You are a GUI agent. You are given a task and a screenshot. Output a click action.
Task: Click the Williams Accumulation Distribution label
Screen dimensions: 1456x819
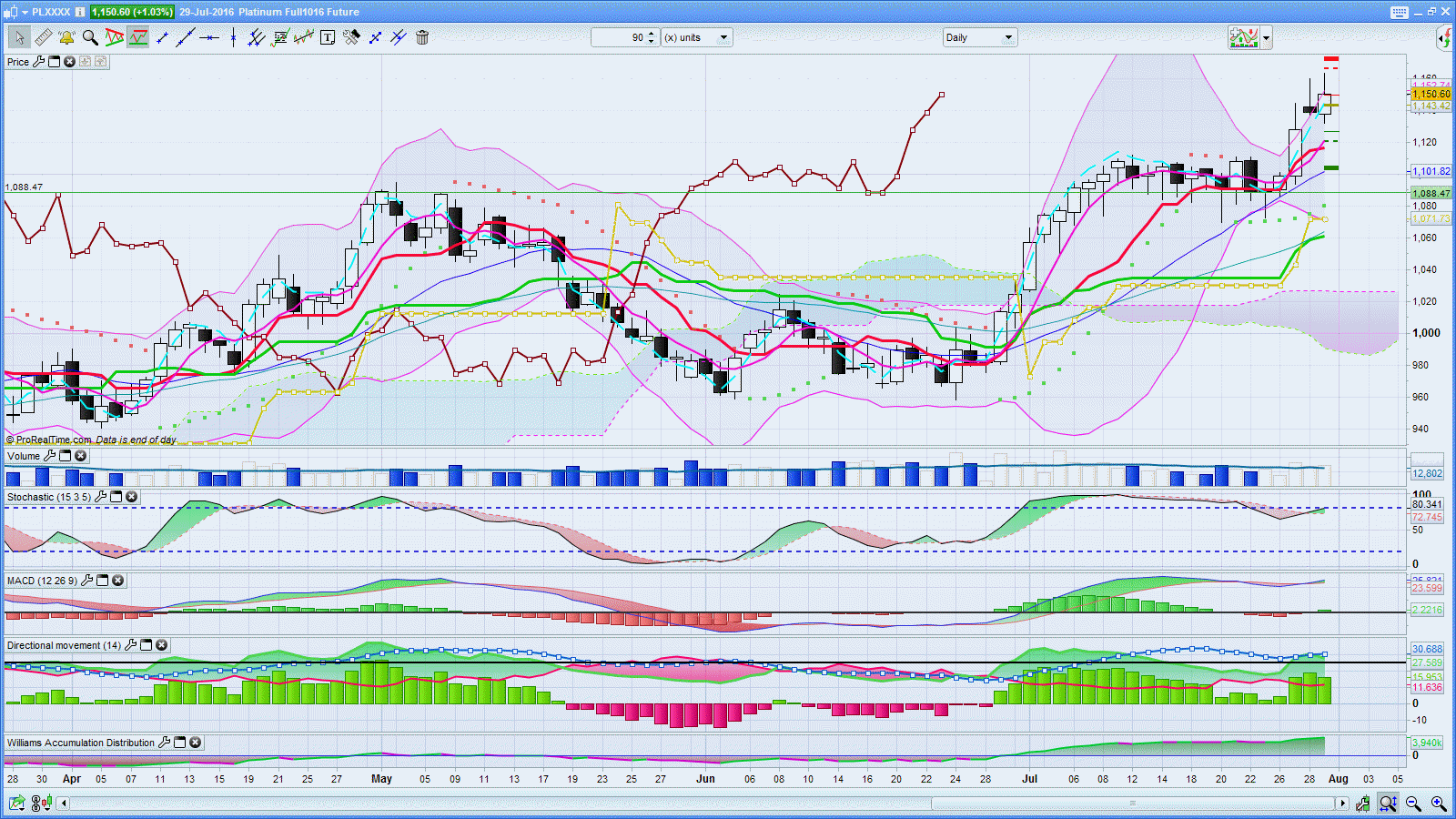pyautogui.click(x=81, y=743)
